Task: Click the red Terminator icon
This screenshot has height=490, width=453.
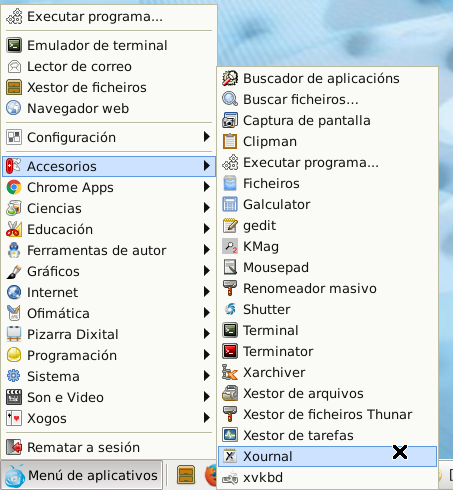Action: (x=230, y=351)
